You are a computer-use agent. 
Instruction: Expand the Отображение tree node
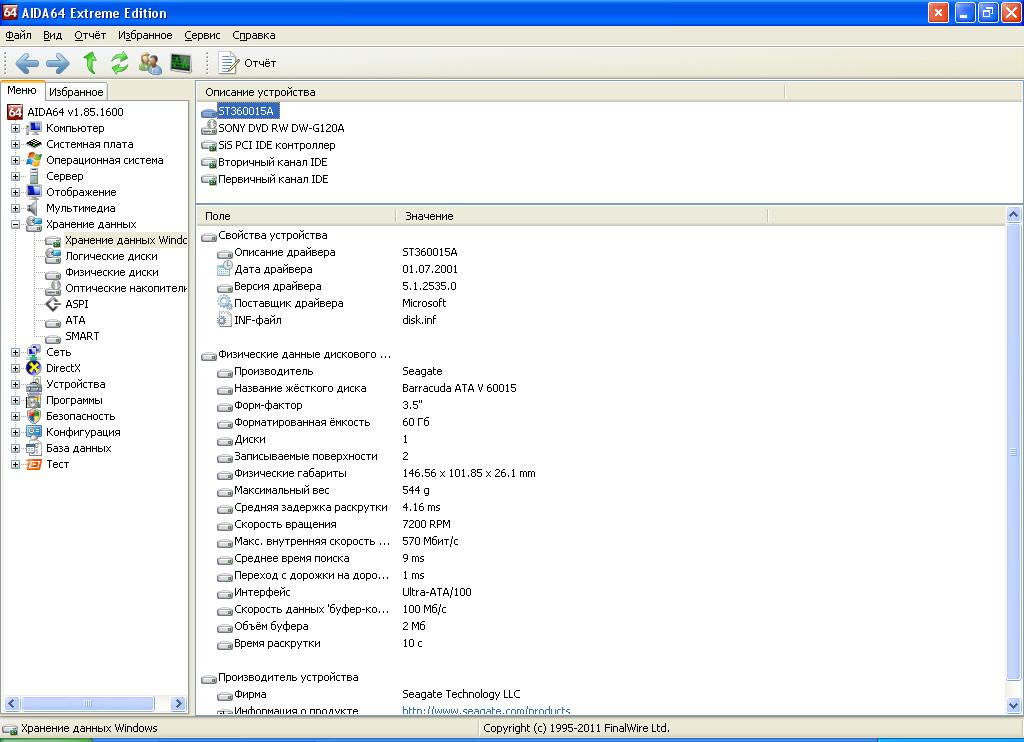click(x=15, y=192)
